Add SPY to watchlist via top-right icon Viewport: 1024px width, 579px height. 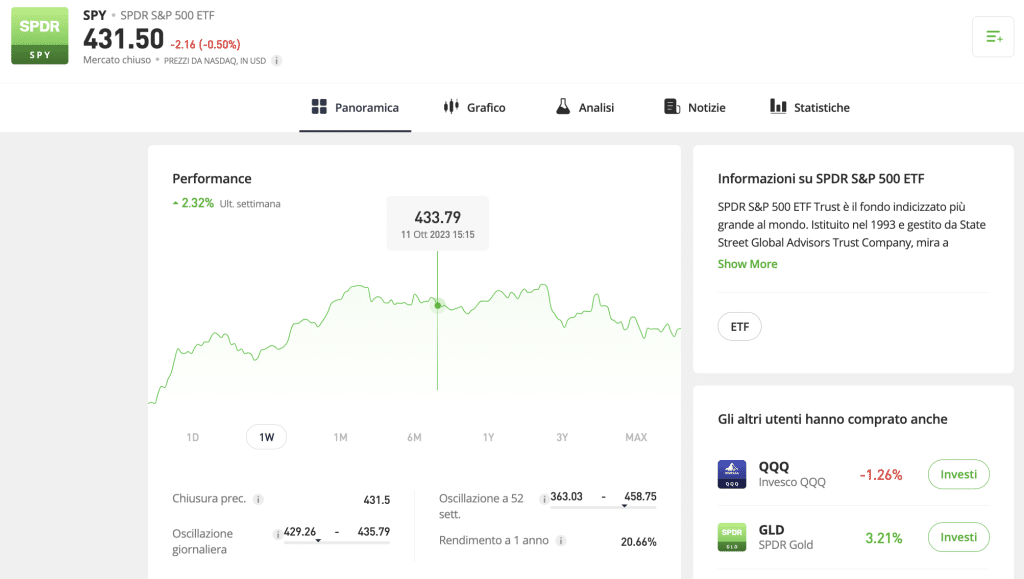pyautogui.click(x=993, y=36)
